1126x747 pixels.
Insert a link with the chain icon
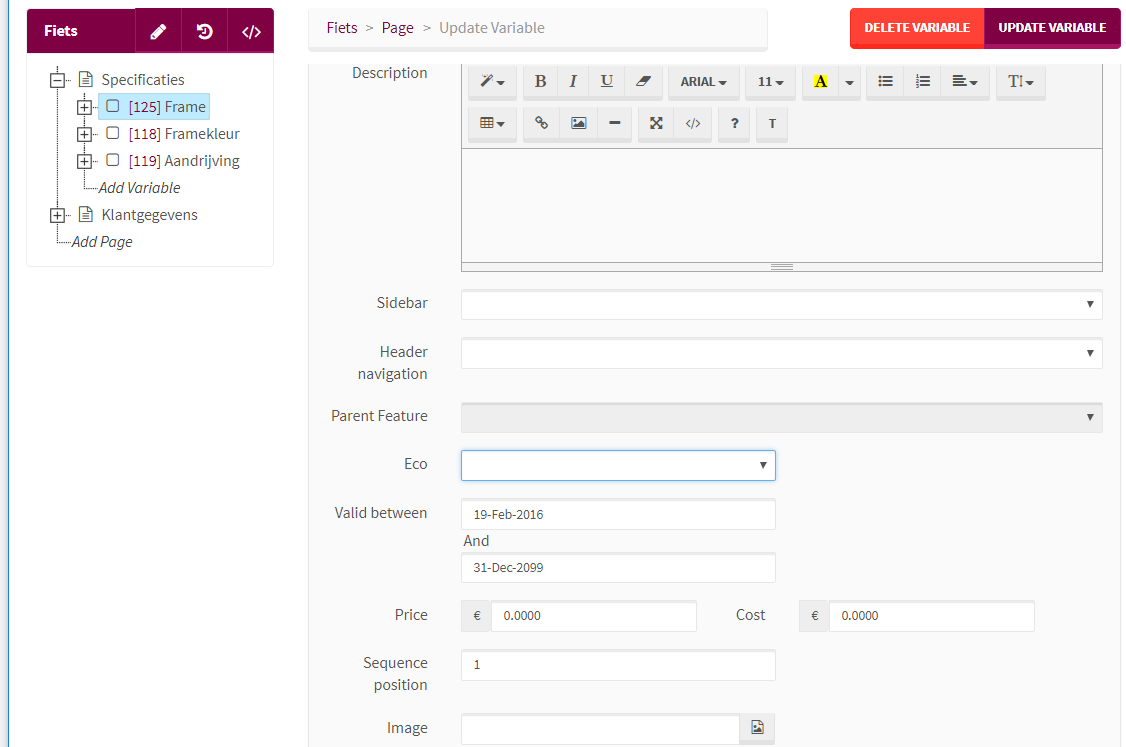pos(541,123)
